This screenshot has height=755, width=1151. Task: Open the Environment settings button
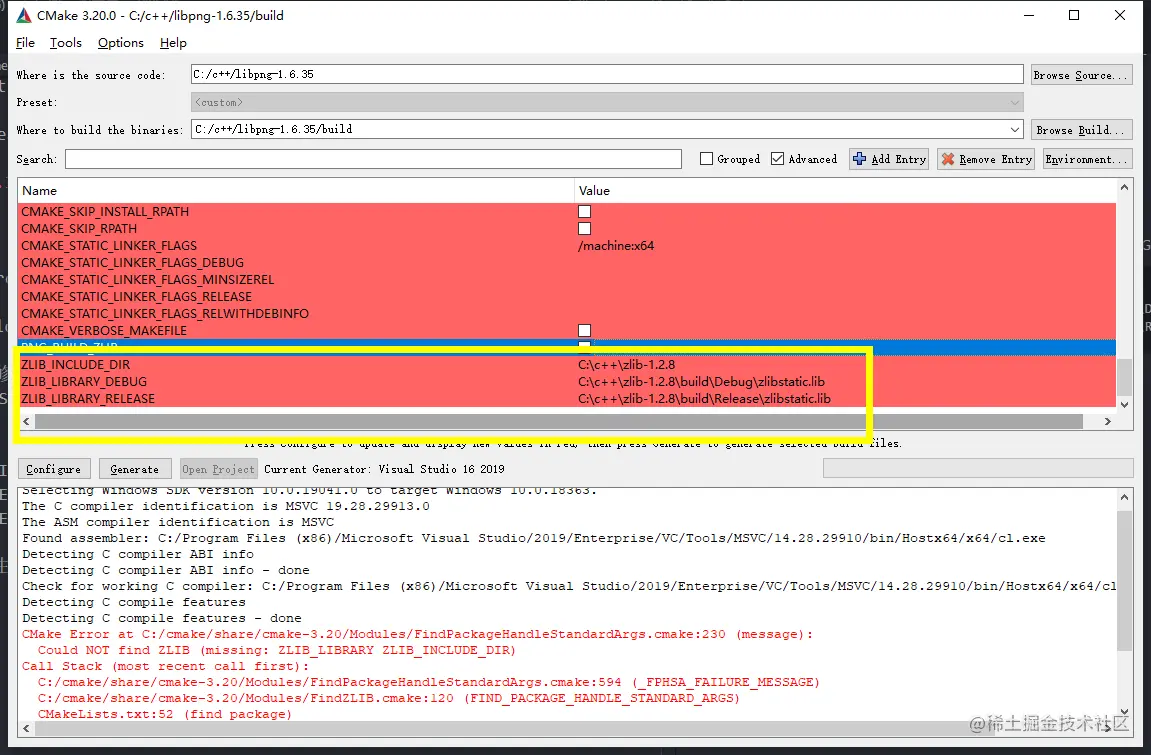(1086, 159)
